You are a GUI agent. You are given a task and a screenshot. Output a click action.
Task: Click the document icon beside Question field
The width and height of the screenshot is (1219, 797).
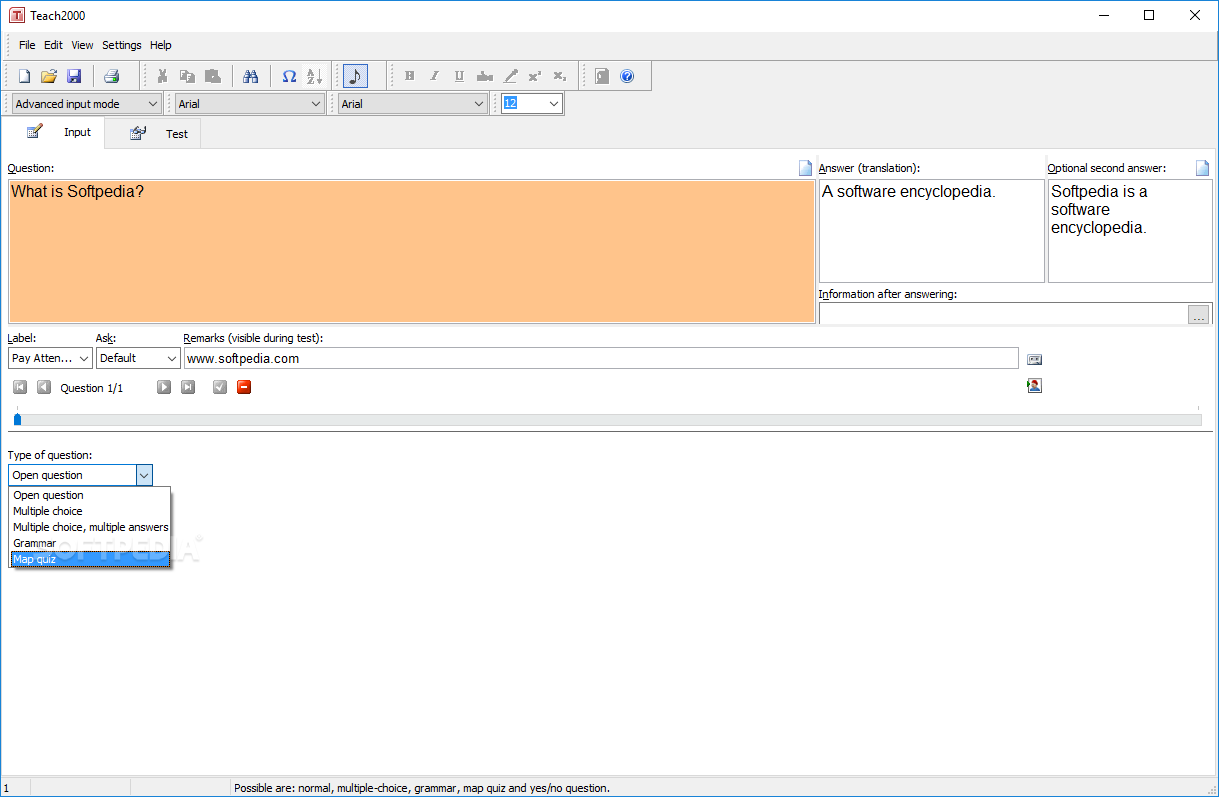click(805, 168)
